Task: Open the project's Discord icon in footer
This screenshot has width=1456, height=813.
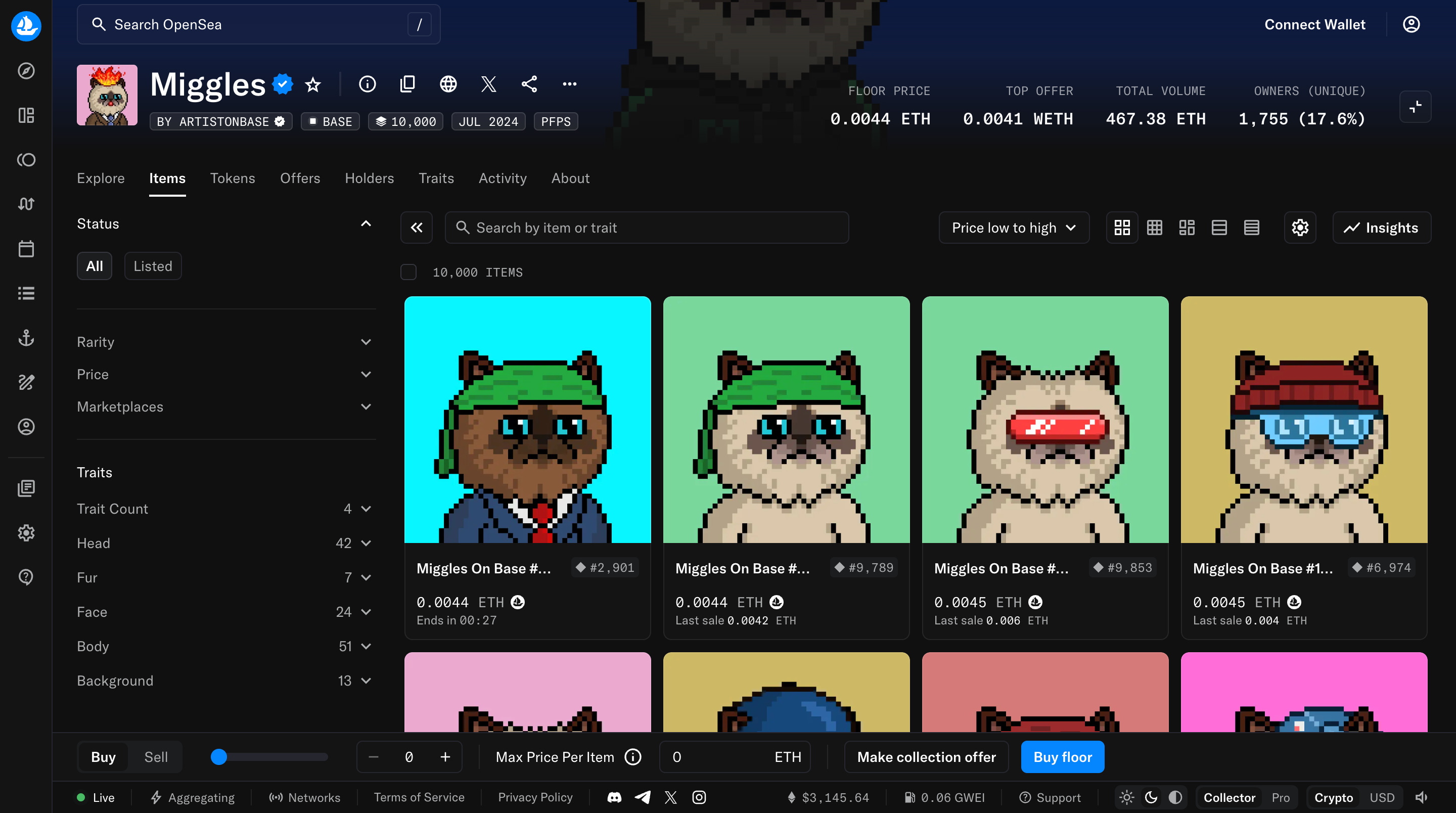Action: (614, 797)
